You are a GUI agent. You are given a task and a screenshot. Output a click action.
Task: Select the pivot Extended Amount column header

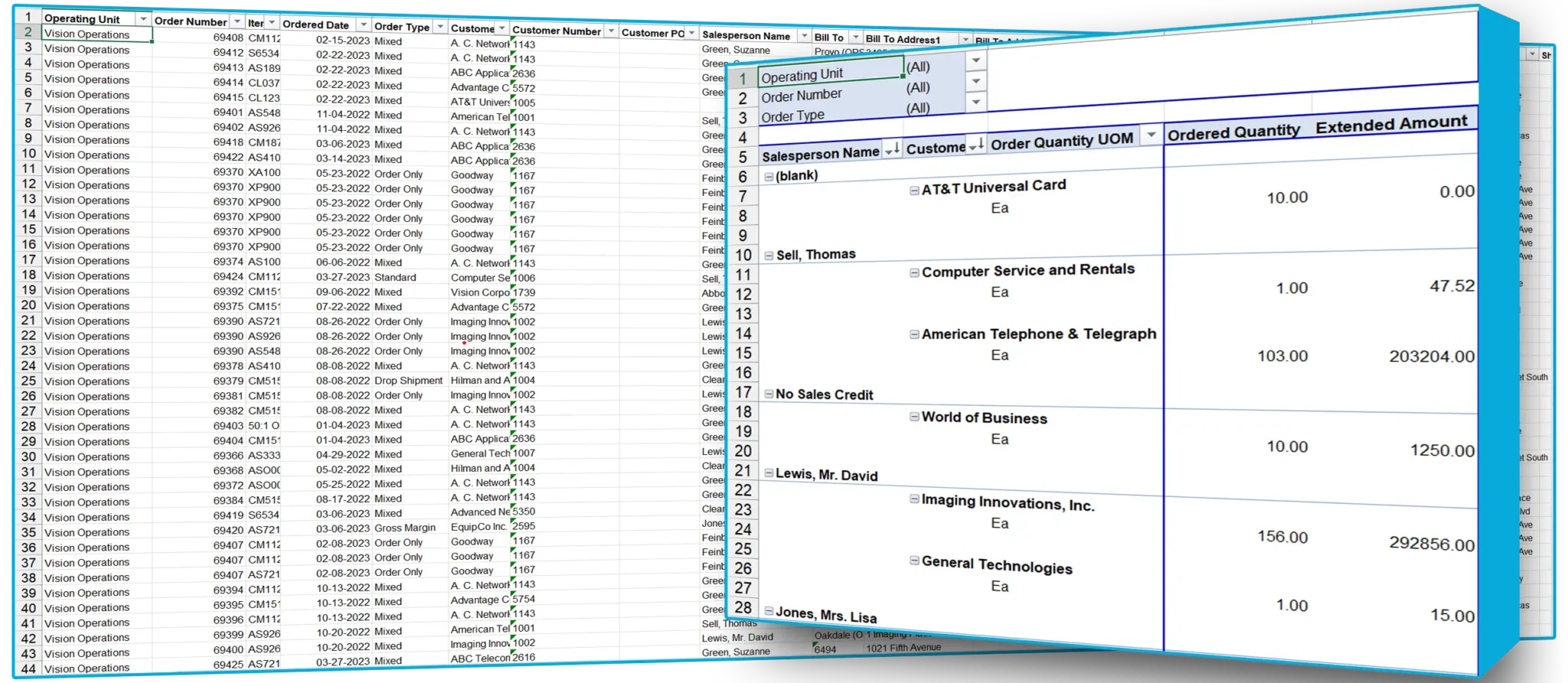(1391, 124)
